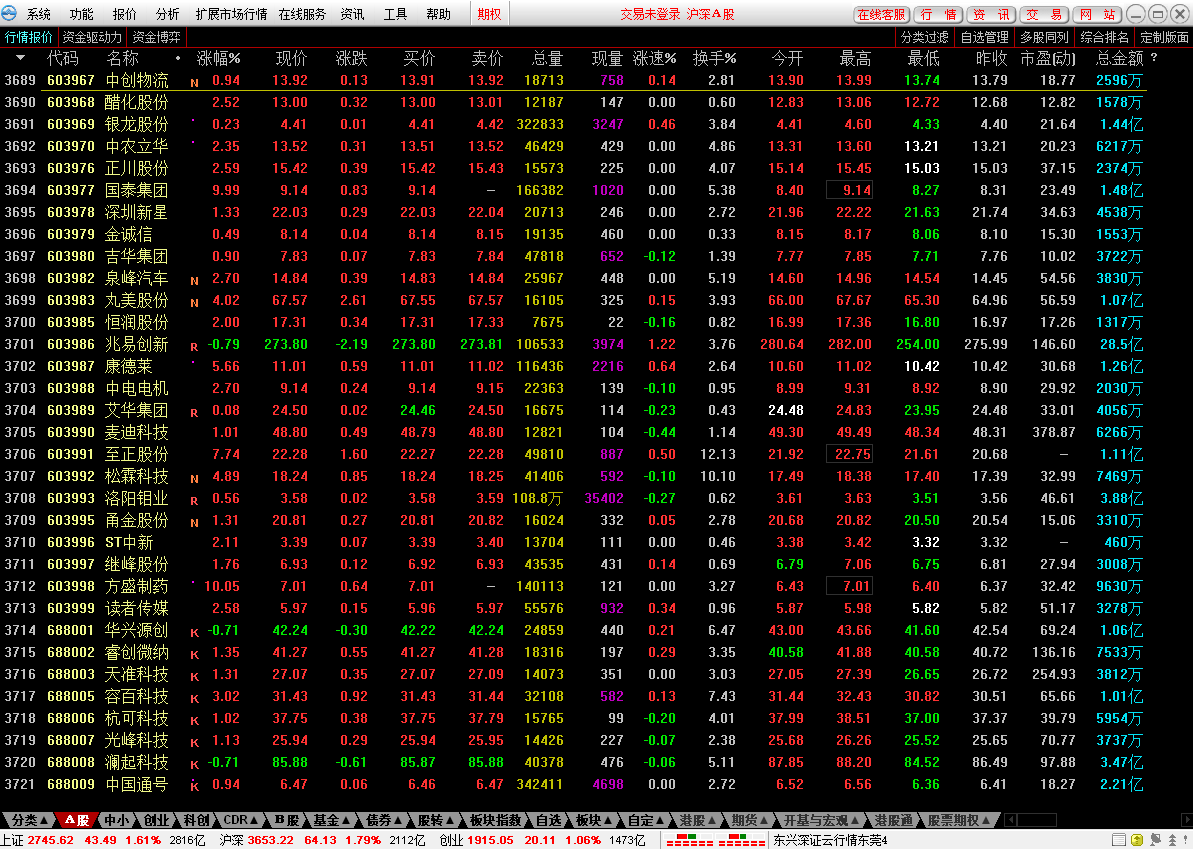Click the red 期权 menu item
Viewport: 1193px width, 849px height.
click(489, 14)
